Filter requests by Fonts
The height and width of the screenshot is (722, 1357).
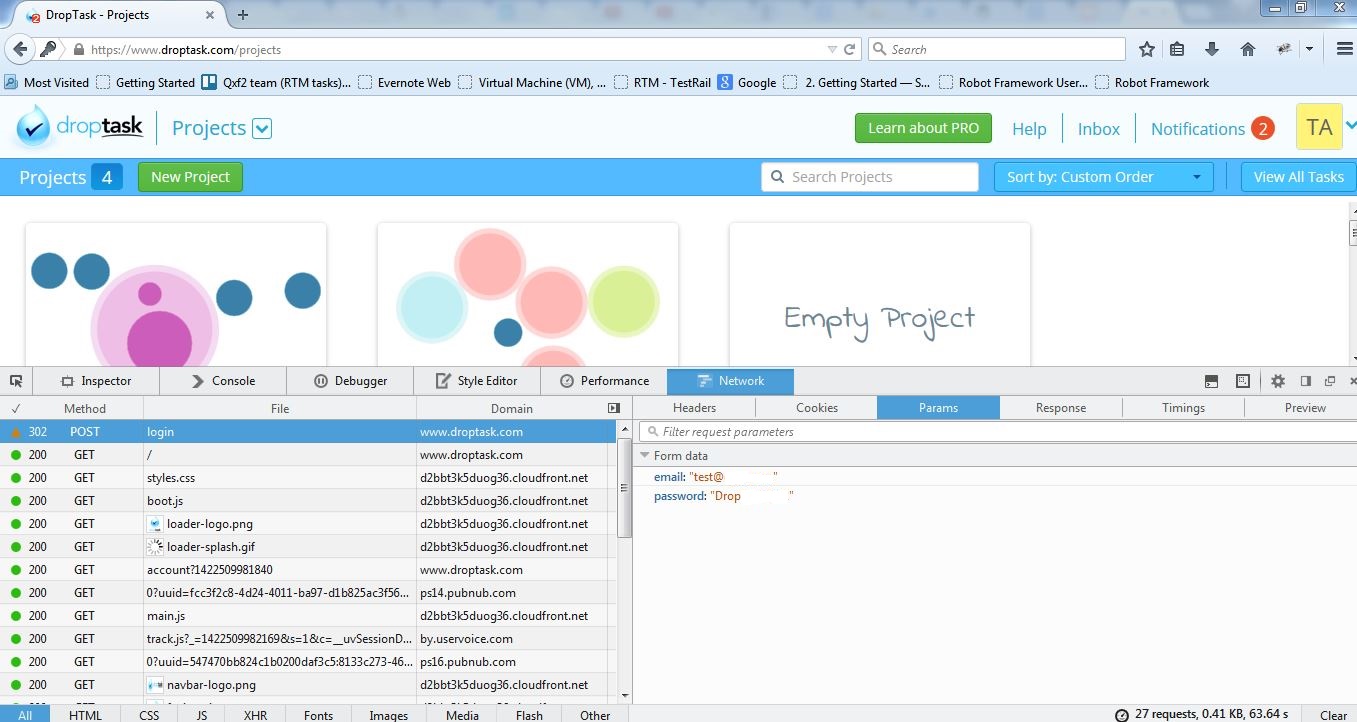(x=318, y=715)
